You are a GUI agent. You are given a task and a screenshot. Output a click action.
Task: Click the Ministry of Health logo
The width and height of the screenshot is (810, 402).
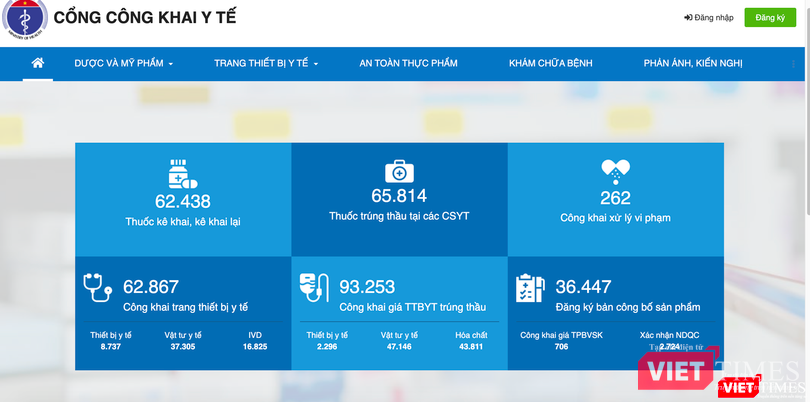point(25,19)
